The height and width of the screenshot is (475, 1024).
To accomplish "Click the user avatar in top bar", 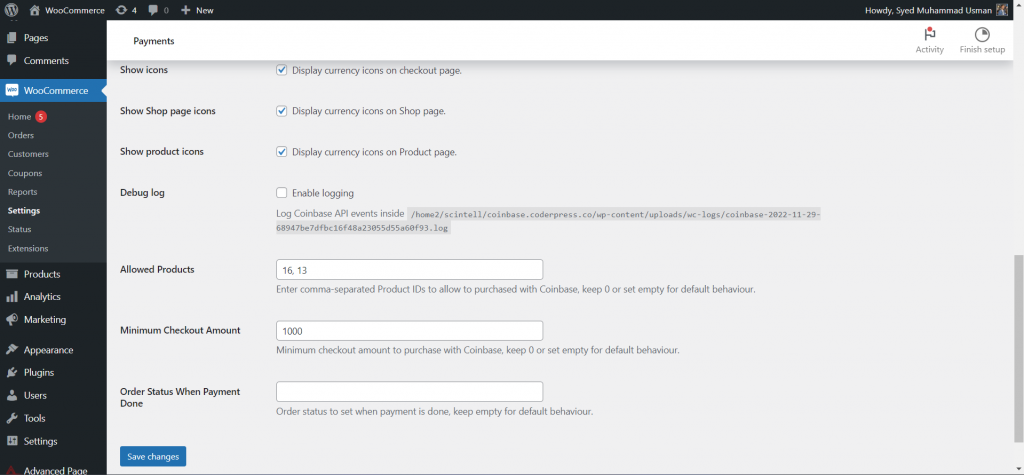I will pyautogui.click(x=1002, y=9).
